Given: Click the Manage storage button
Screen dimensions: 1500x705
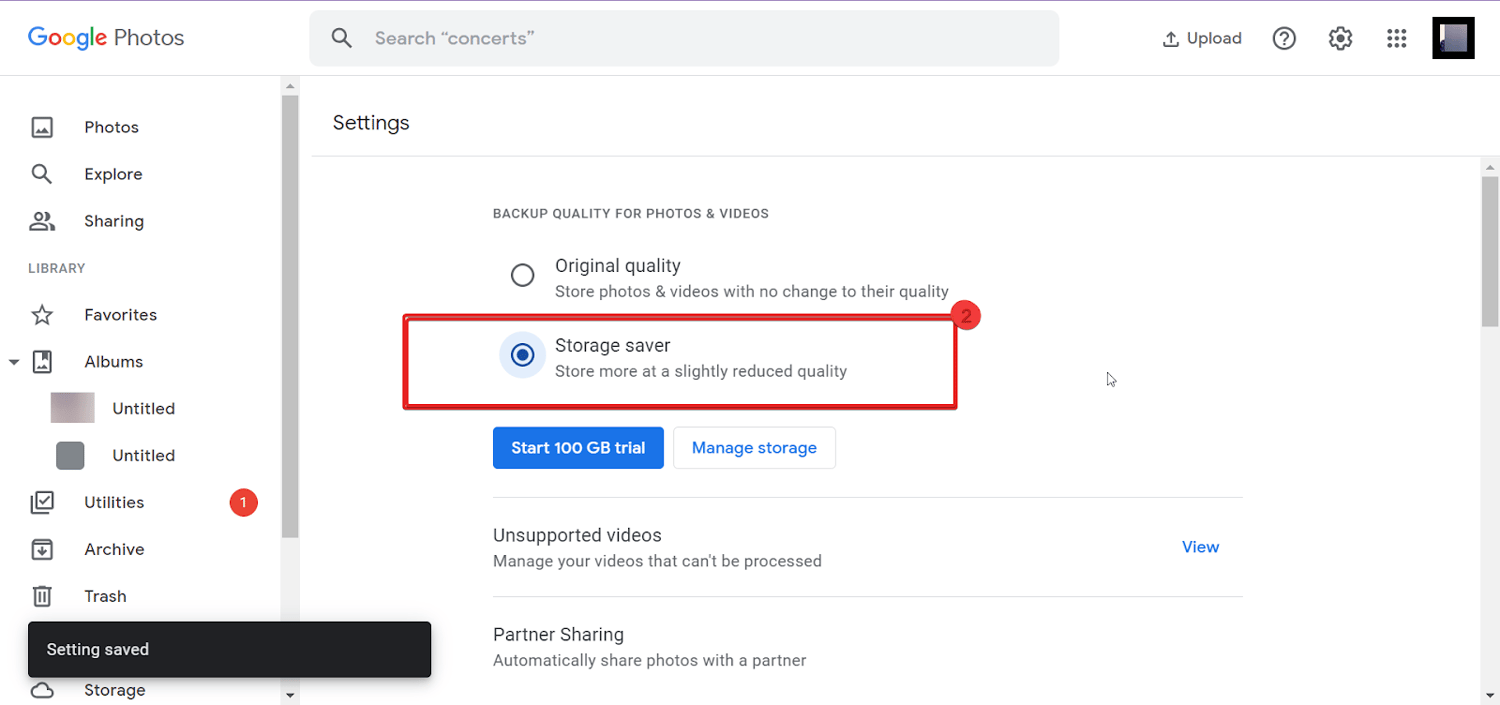Looking at the screenshot, I should click(x=754, y=448).
